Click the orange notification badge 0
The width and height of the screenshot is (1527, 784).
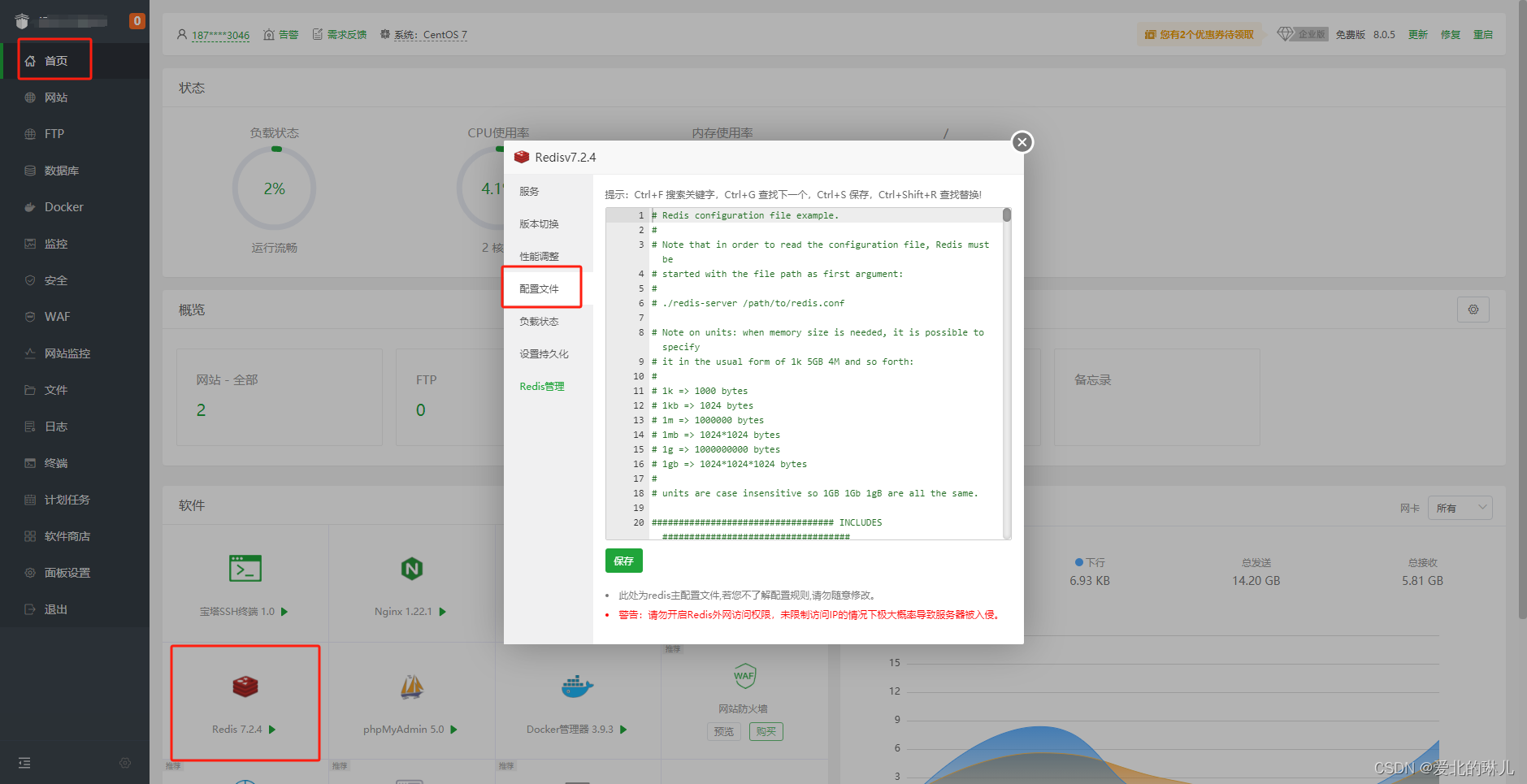[x=137, y=21]
